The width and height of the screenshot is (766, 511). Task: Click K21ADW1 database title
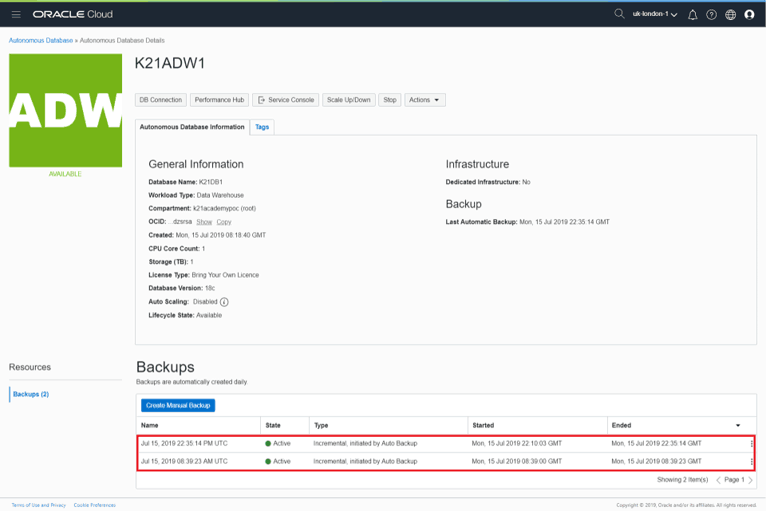coord(170,63)
